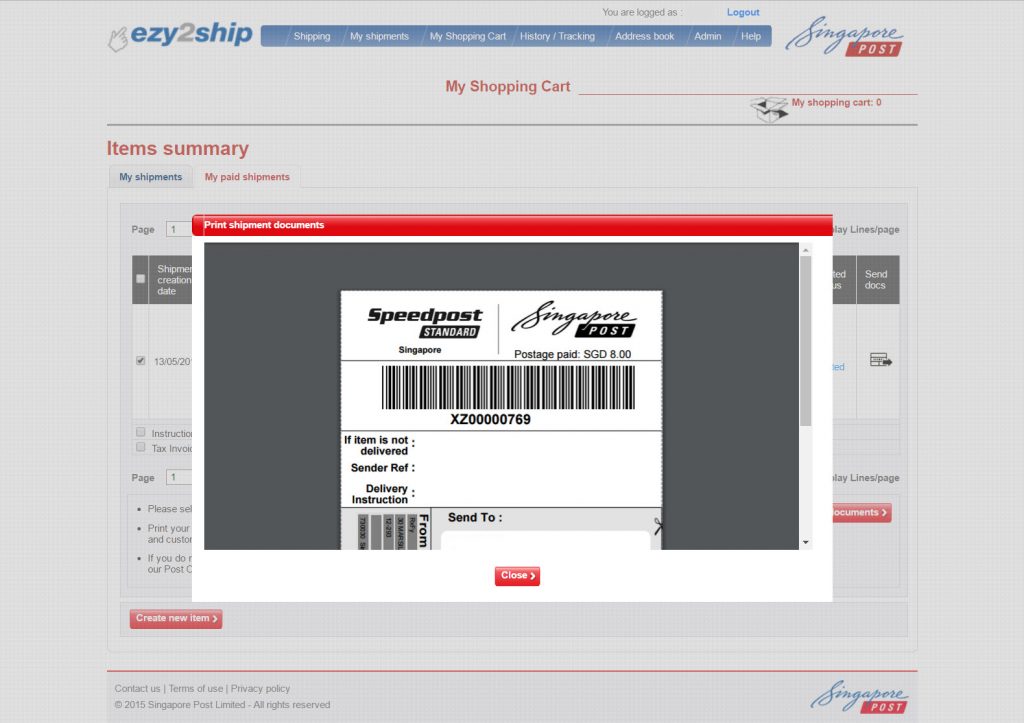
Task: Click tracking number XZ00000769 on label
Action: point(490,419)
